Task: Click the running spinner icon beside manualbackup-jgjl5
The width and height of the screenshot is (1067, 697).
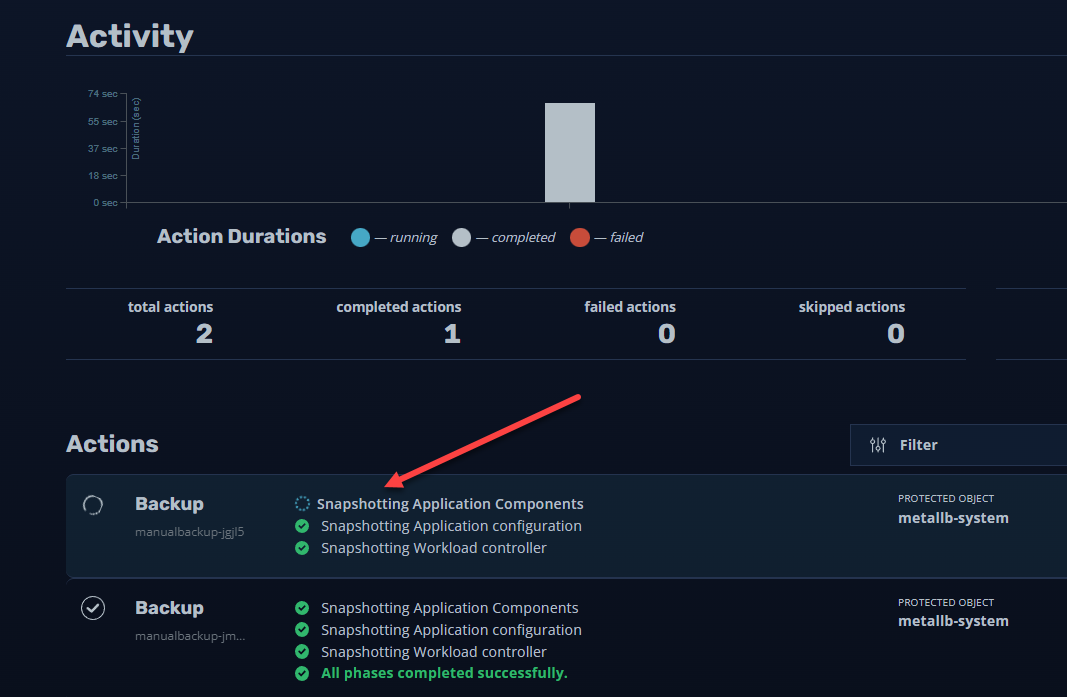Action: [93, 505]
